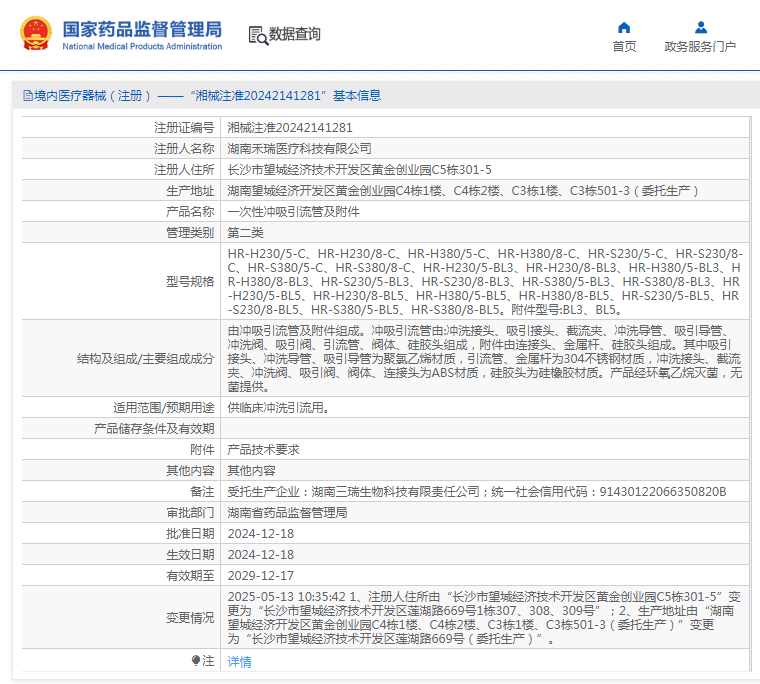Click the 首页 home icon
The image size is (760, 684).
pos(624,27)
